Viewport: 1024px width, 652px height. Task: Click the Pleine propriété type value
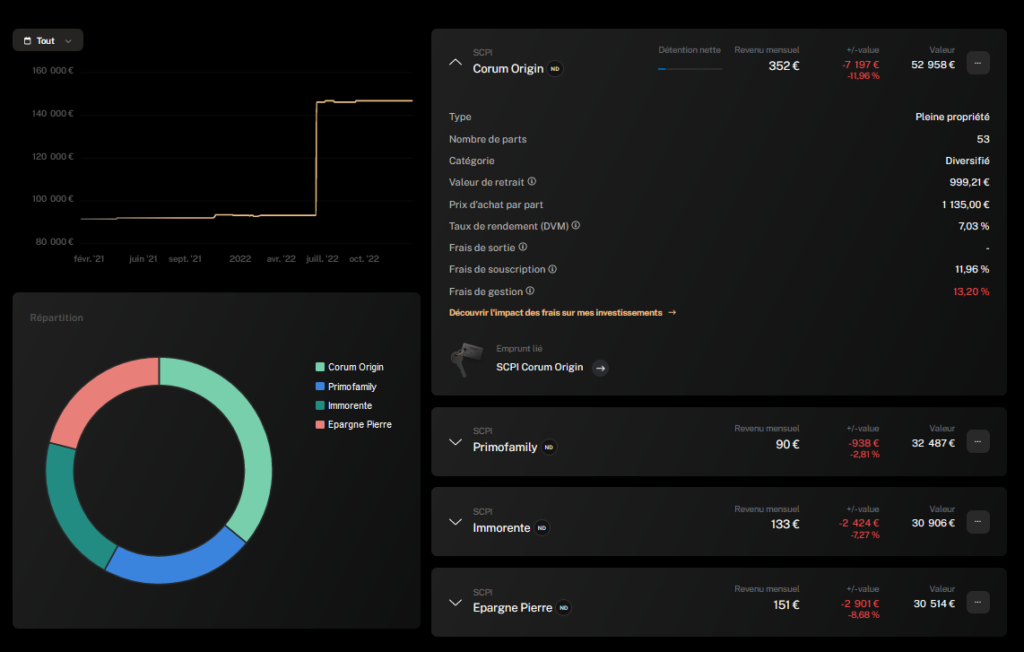click(952, 117)
